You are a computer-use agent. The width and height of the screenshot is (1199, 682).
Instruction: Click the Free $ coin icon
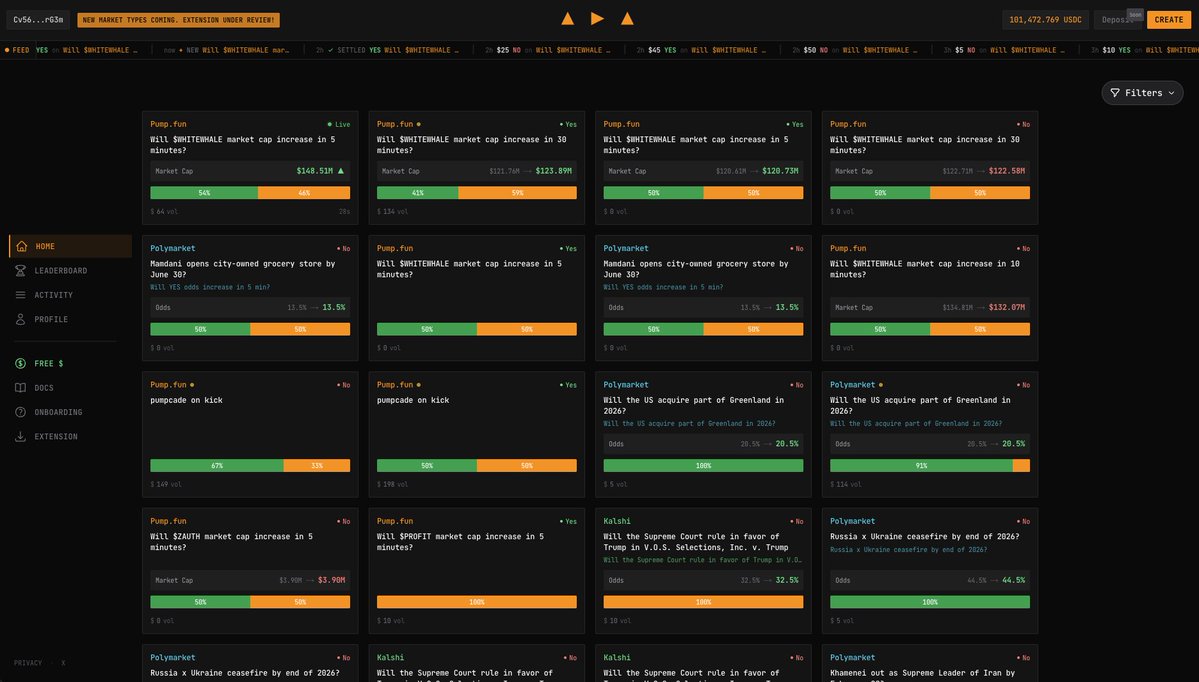tap(21, 363)
